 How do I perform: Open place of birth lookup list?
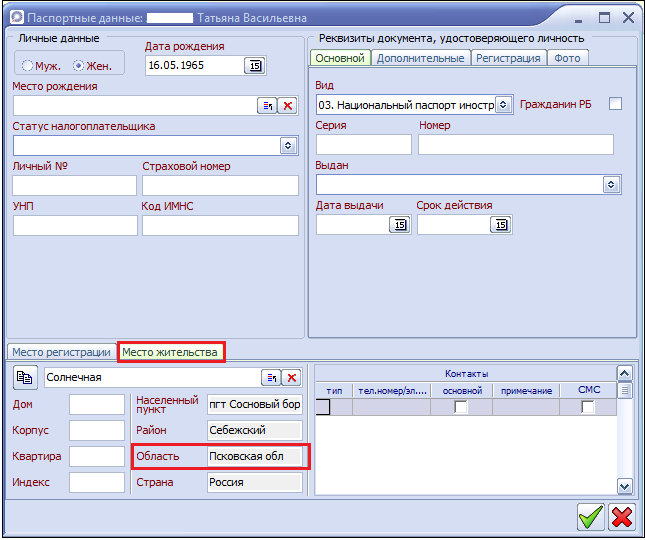pos(268,106)
